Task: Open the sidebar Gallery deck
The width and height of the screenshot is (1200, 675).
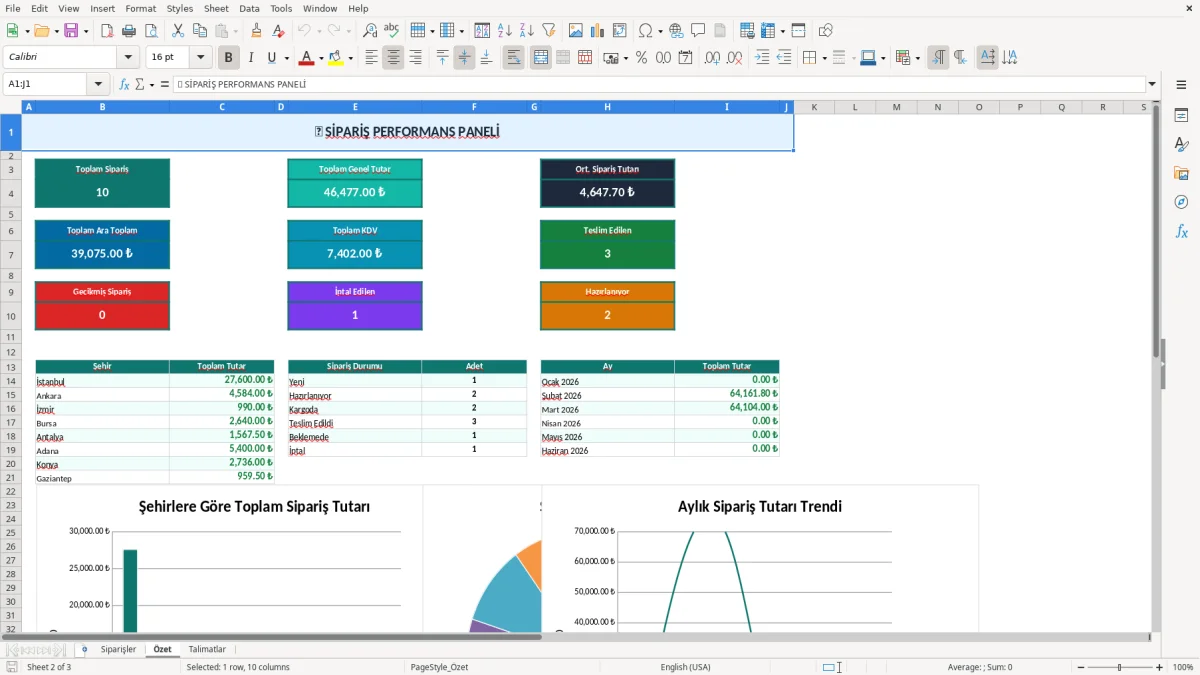Action: 1181,174
